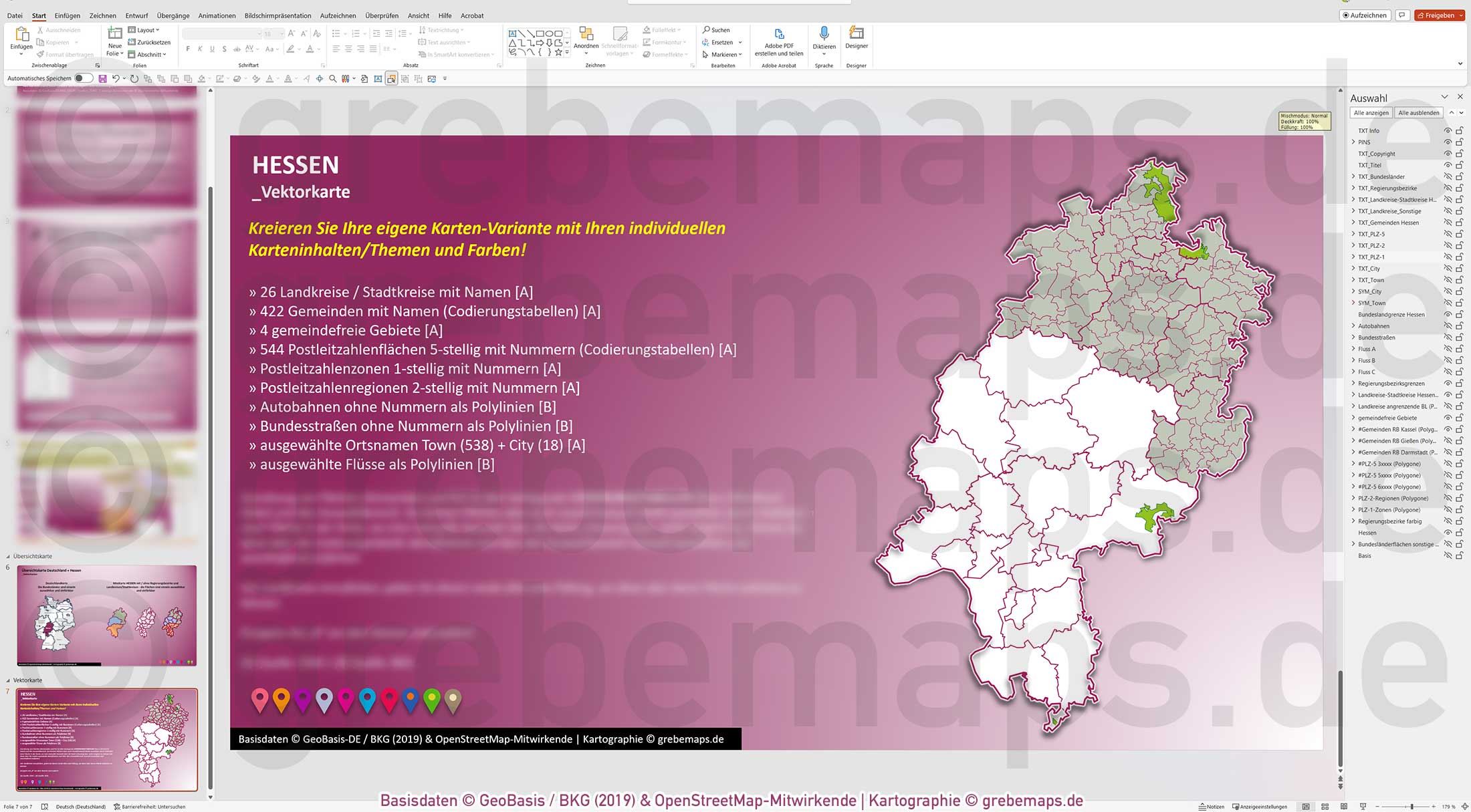Open the font size dropdown
Screen dimensions: 1471x812
[281, 32]
